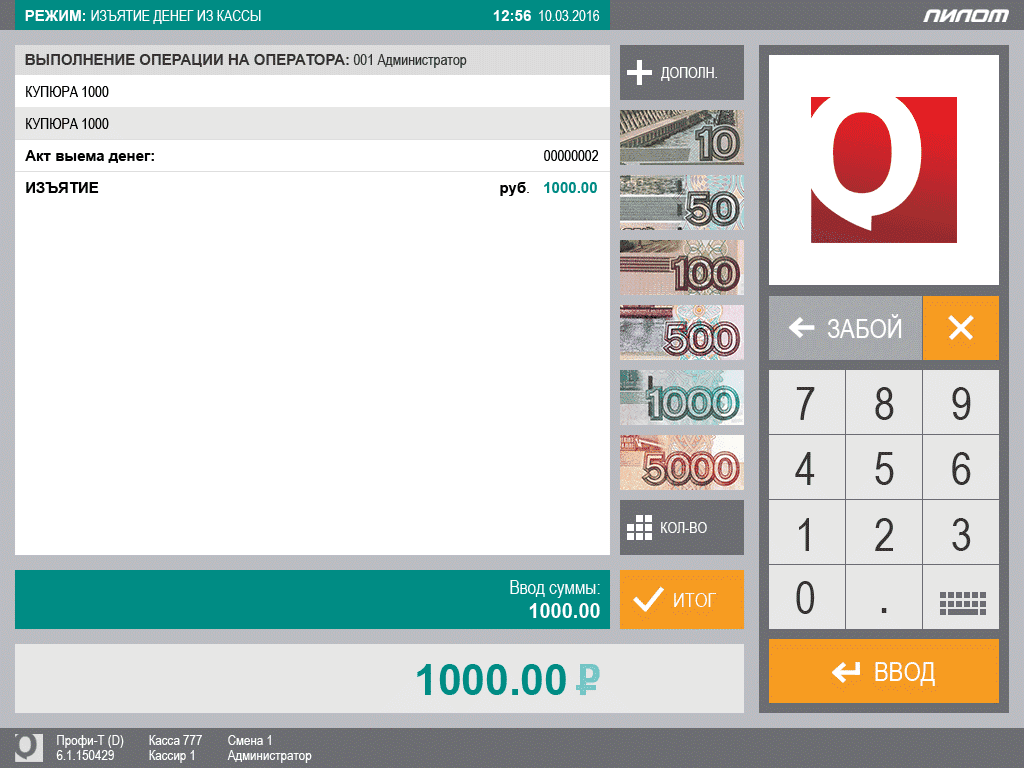Select the 500 ruble banknote
Image resolution: width=1024 pixels, height=768 pixels.
click(681, 332)
